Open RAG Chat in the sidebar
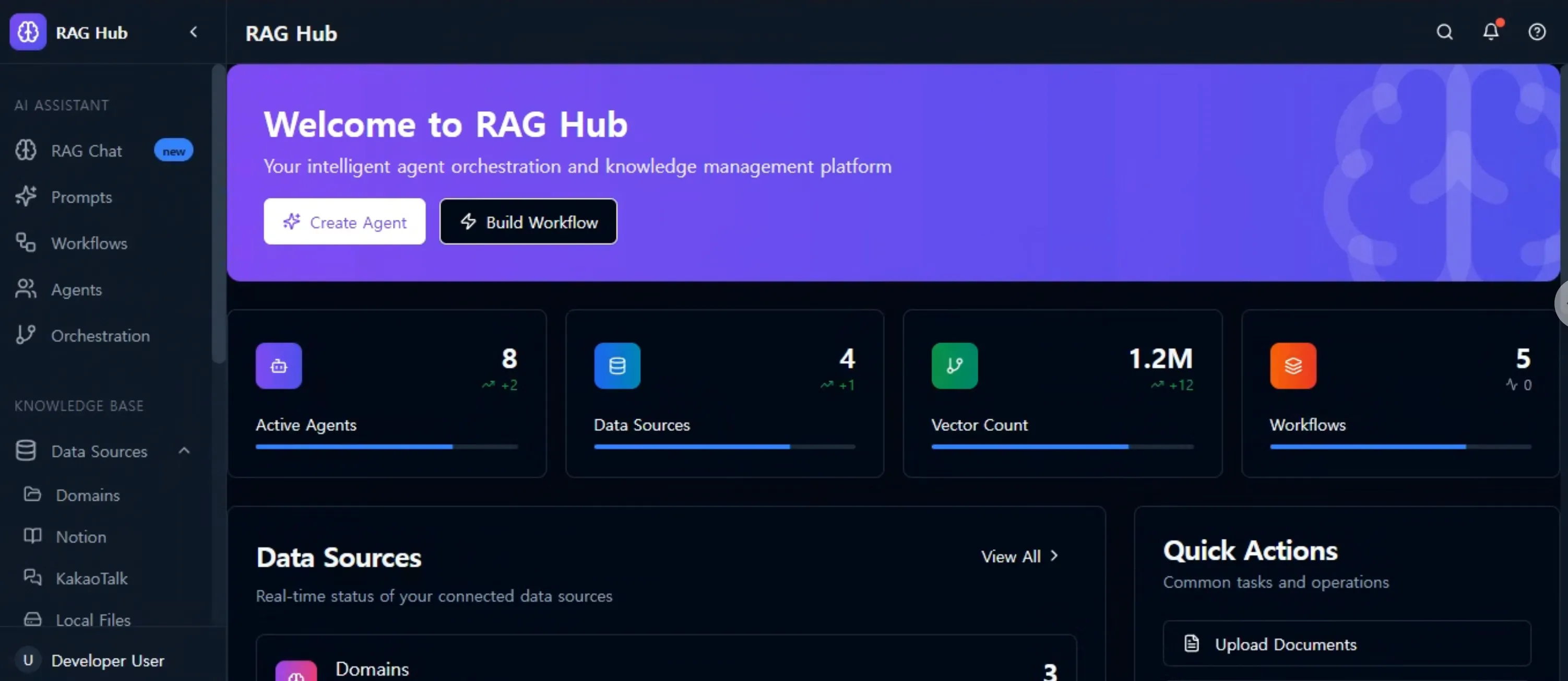This screenshot has width=1568, height=681. click(x=87, y=150)
